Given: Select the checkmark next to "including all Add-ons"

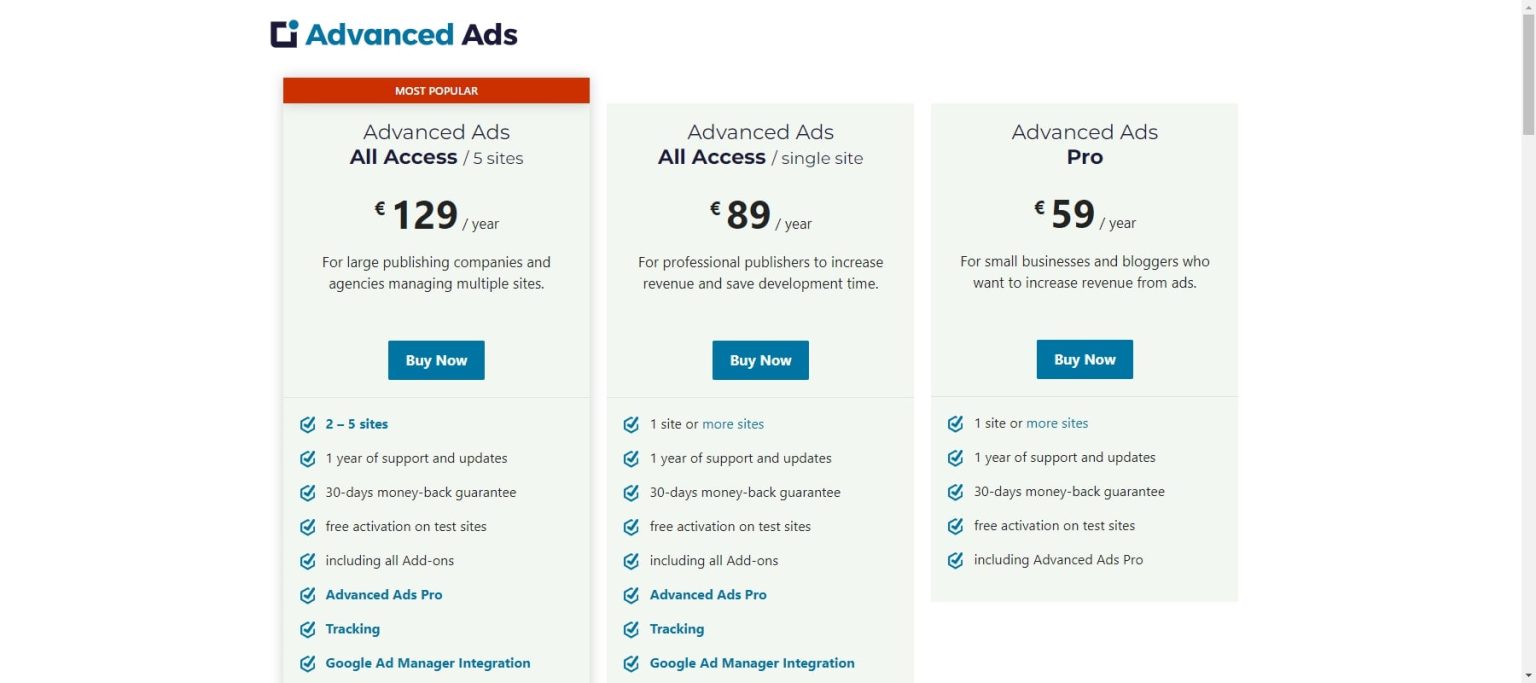Looking at the screenshot, I should pyautogui.click(x=307, y=560).
